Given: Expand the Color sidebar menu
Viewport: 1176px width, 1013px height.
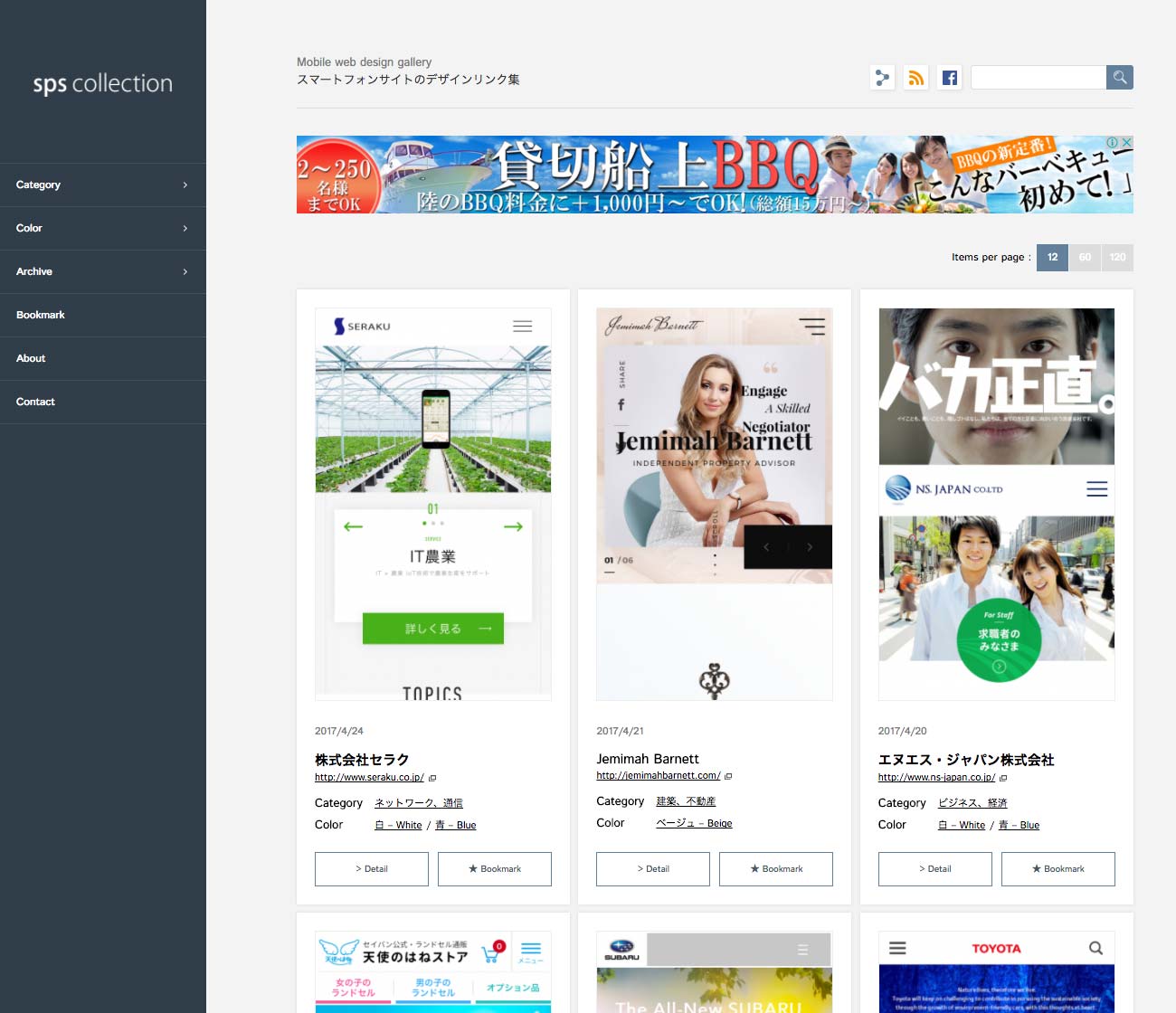Looking at the screenshot, I should [103, 229].
